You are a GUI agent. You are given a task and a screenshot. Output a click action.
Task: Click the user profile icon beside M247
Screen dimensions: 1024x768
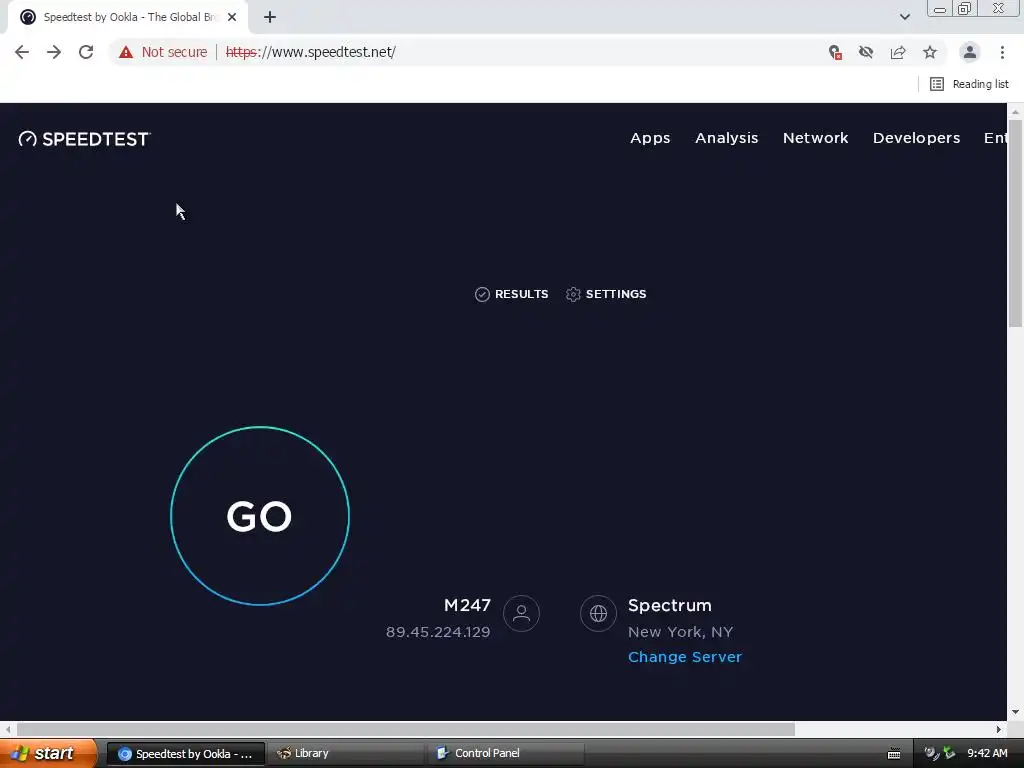coord(521,613)
